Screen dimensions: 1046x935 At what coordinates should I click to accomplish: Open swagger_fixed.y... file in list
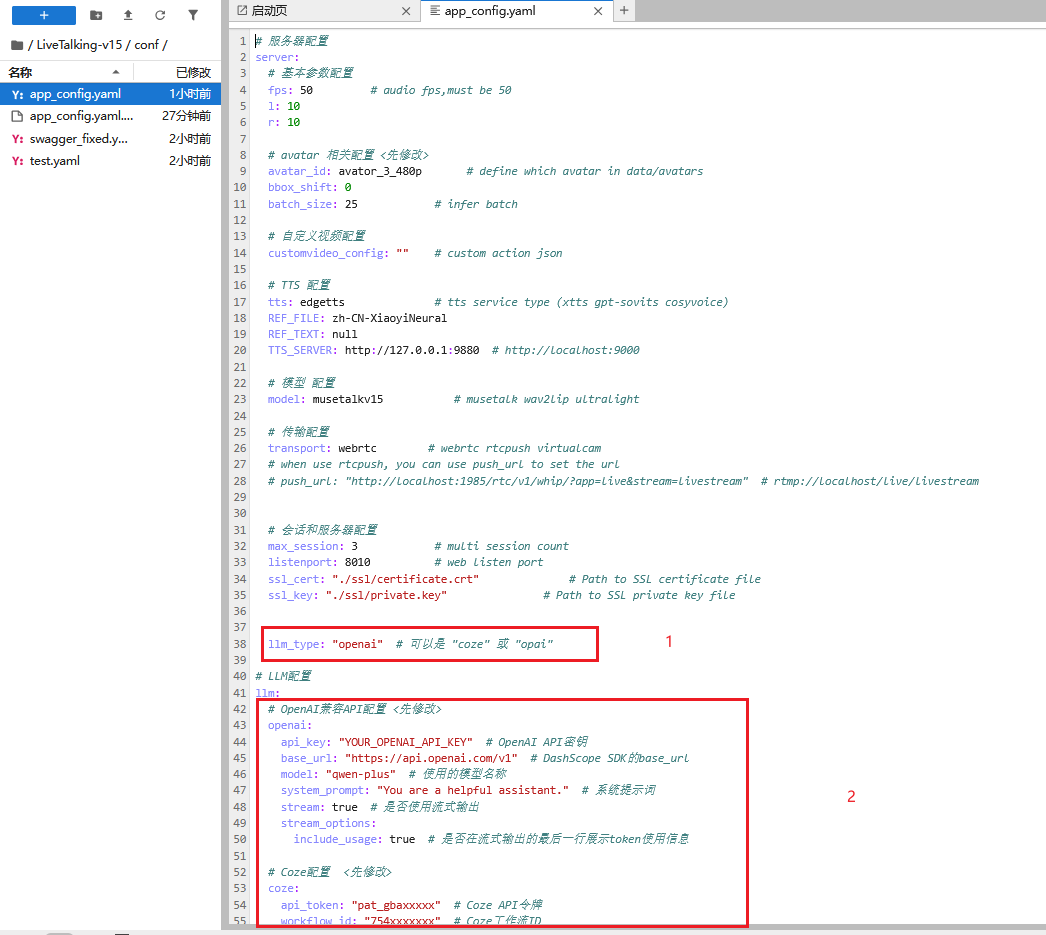click(78, 139)
